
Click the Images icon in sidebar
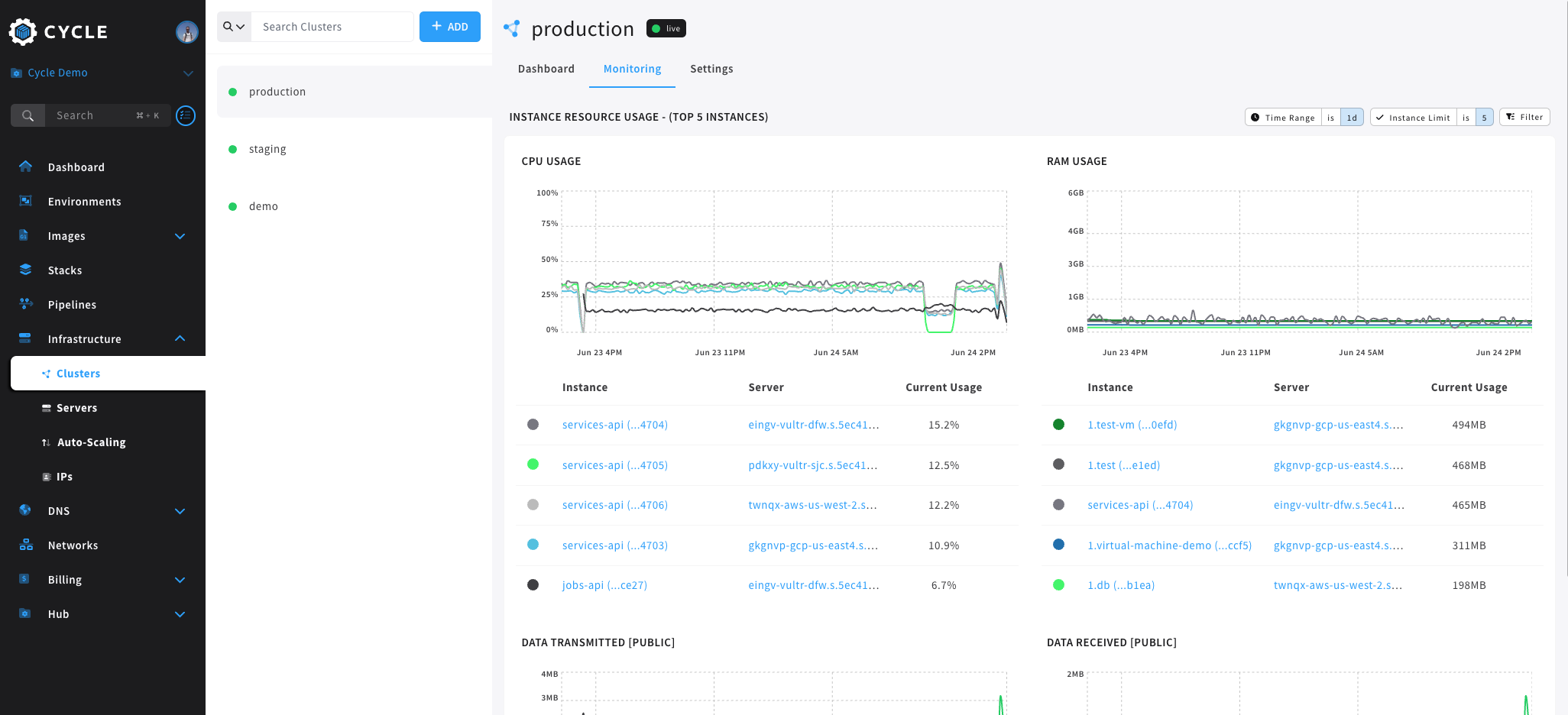(24, 235)
